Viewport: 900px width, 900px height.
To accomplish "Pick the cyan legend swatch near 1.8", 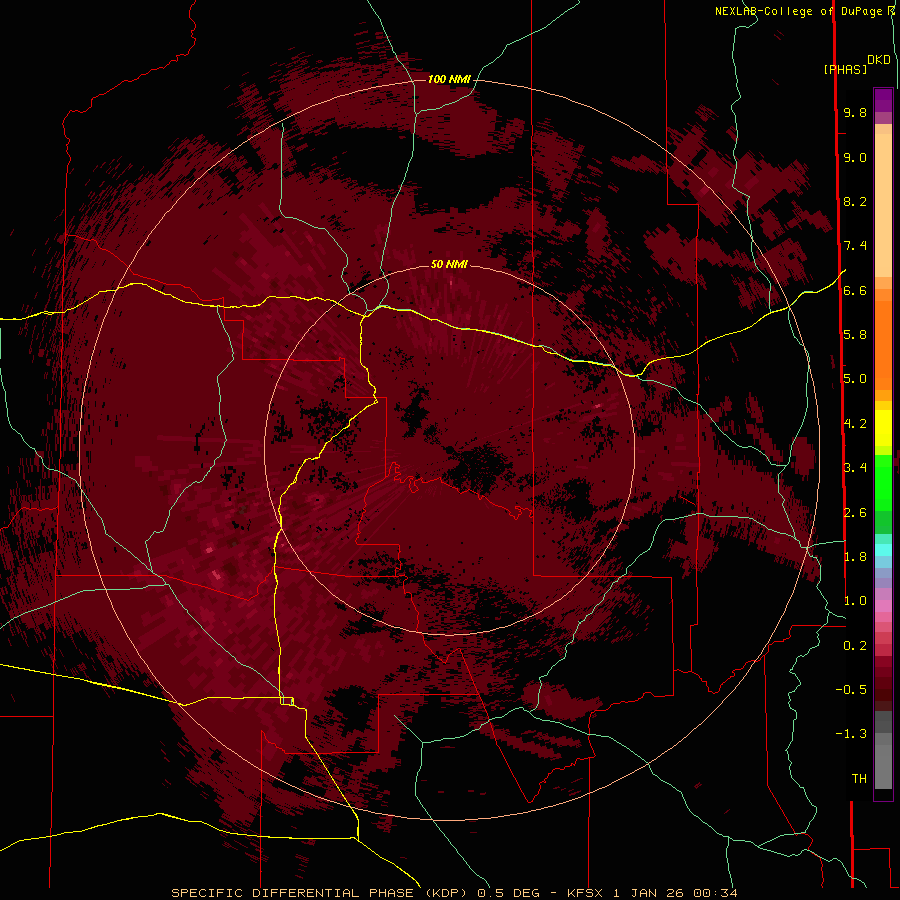I will coord(883,550).
